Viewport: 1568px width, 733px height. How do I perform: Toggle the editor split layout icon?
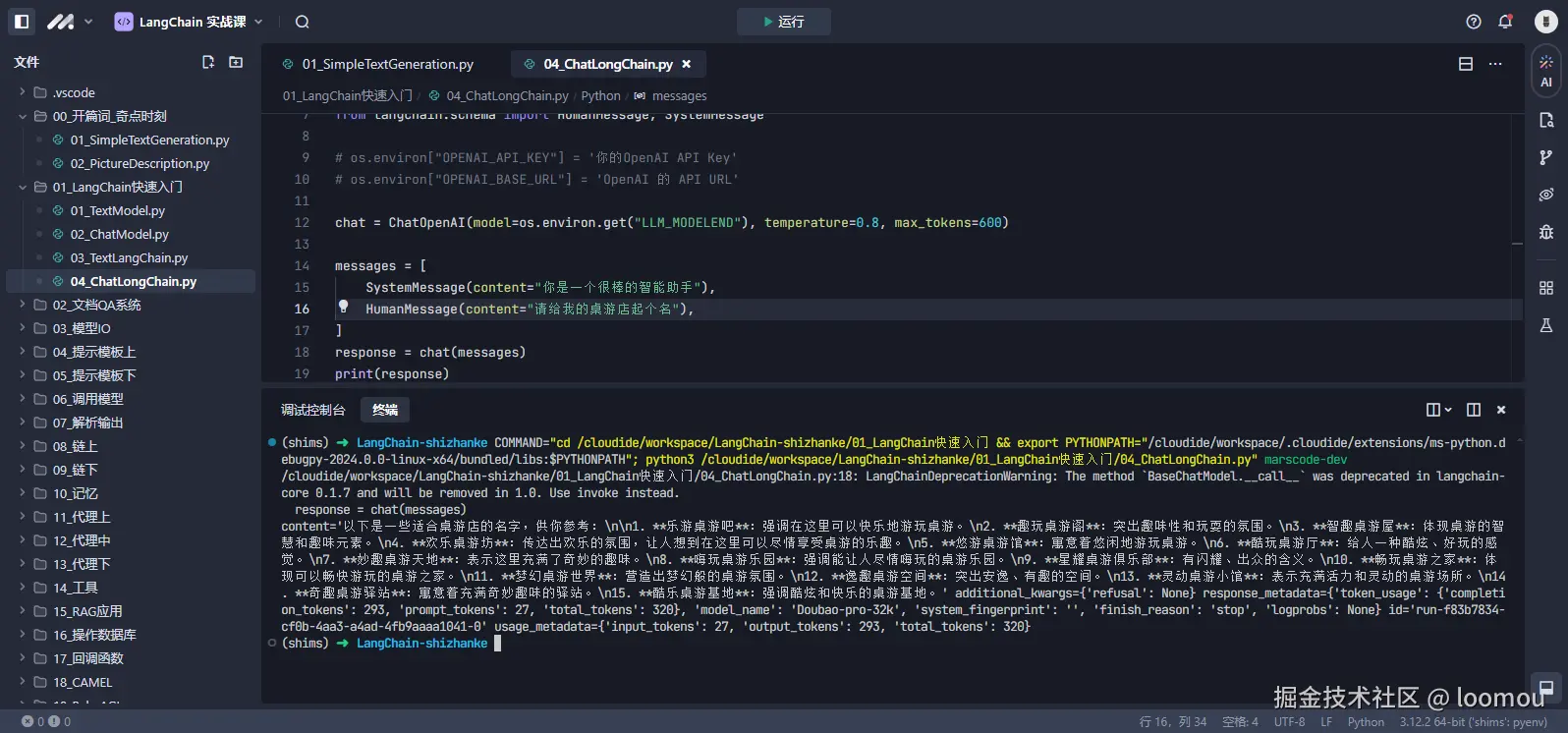tap(1465, 64)
